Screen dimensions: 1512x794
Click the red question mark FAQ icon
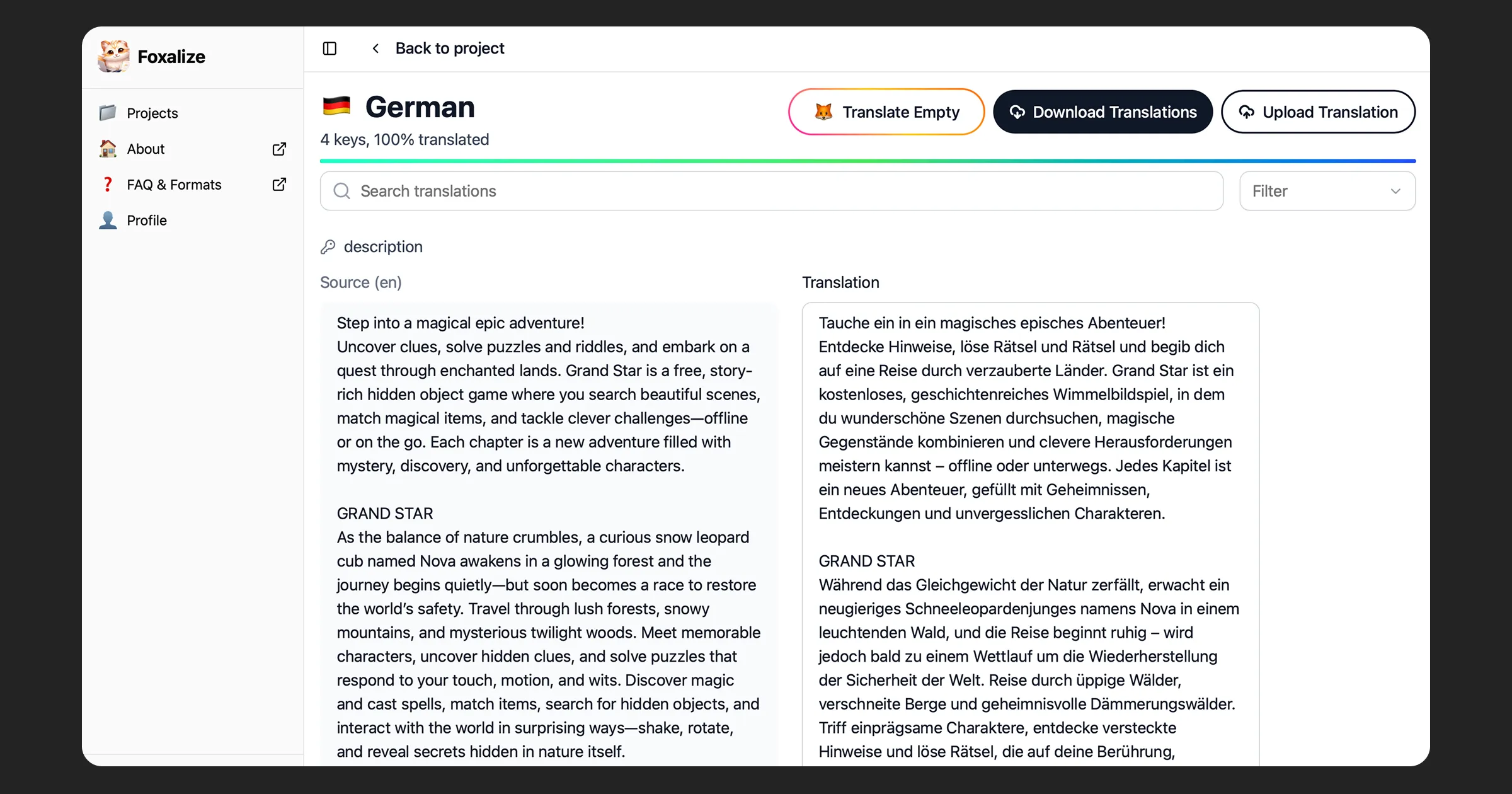point(108,184)
